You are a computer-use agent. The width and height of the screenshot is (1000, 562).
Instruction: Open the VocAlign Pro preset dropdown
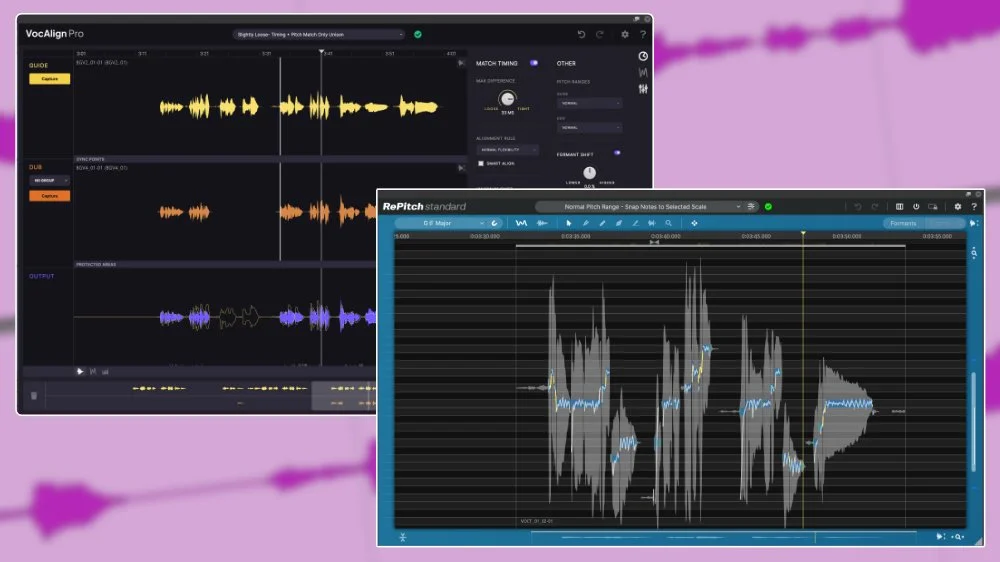[319, 34]
